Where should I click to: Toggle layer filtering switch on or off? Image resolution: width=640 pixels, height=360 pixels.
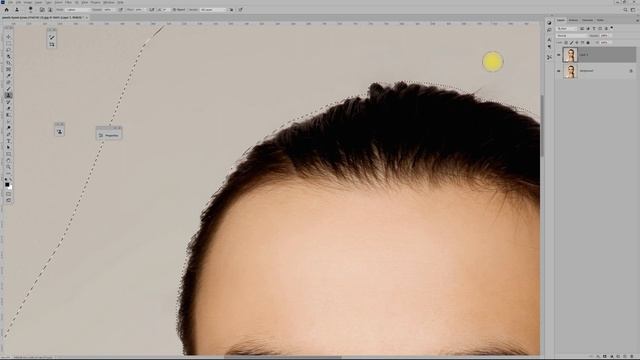coord(612,27)
